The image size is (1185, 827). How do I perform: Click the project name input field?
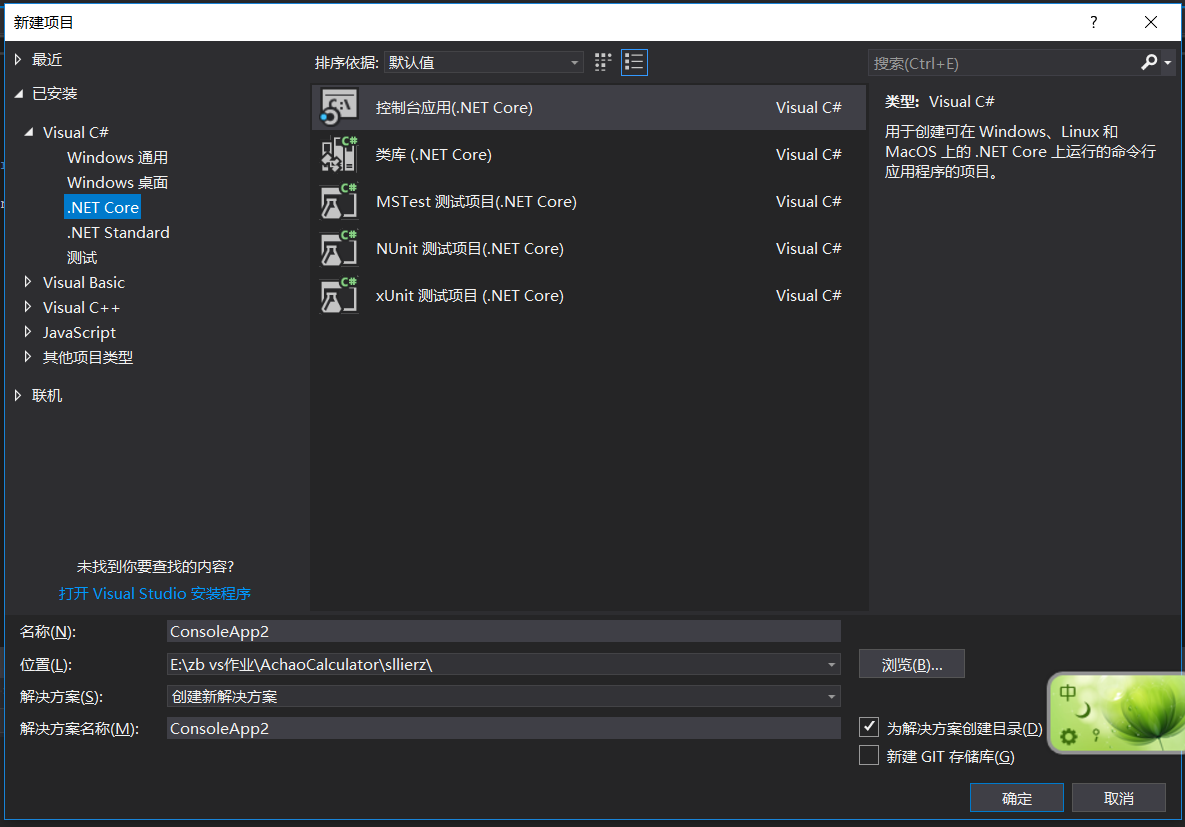[503, 631]
